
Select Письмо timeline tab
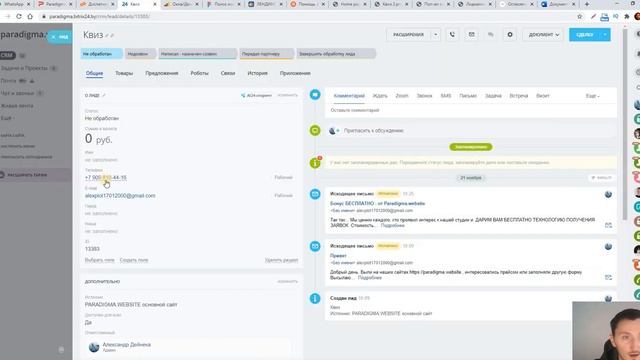468,96
